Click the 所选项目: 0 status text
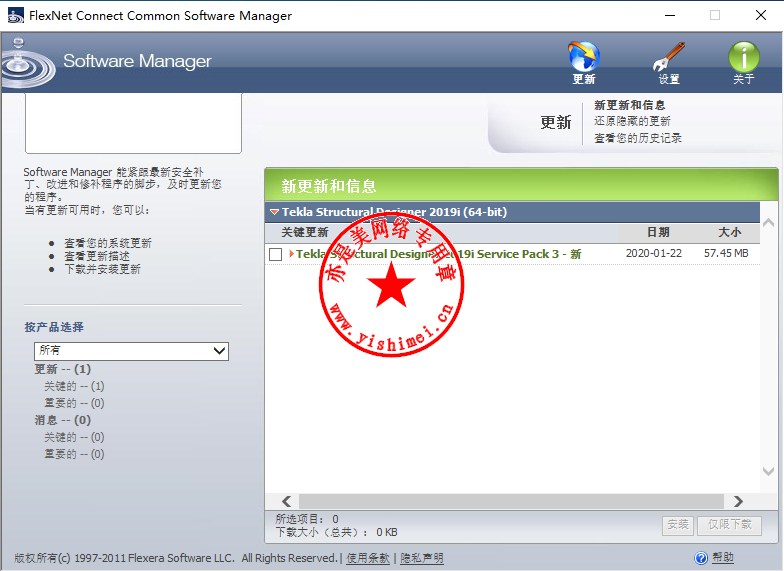784x571 pixels. (307, 519)
